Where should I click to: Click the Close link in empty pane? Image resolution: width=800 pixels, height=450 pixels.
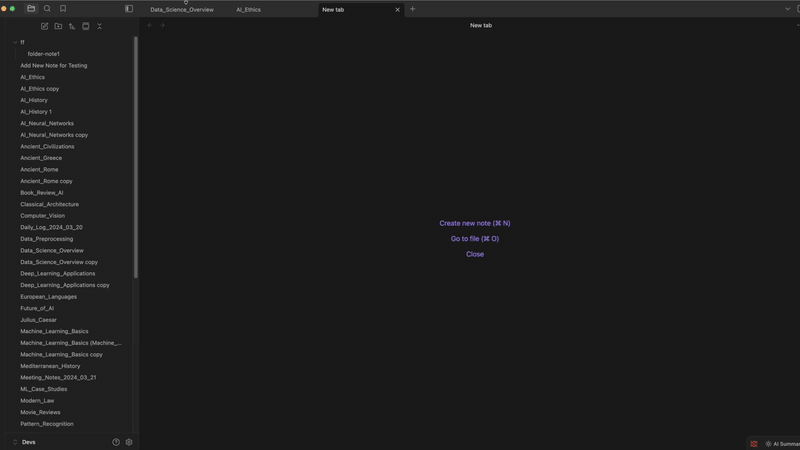point(475,254)
